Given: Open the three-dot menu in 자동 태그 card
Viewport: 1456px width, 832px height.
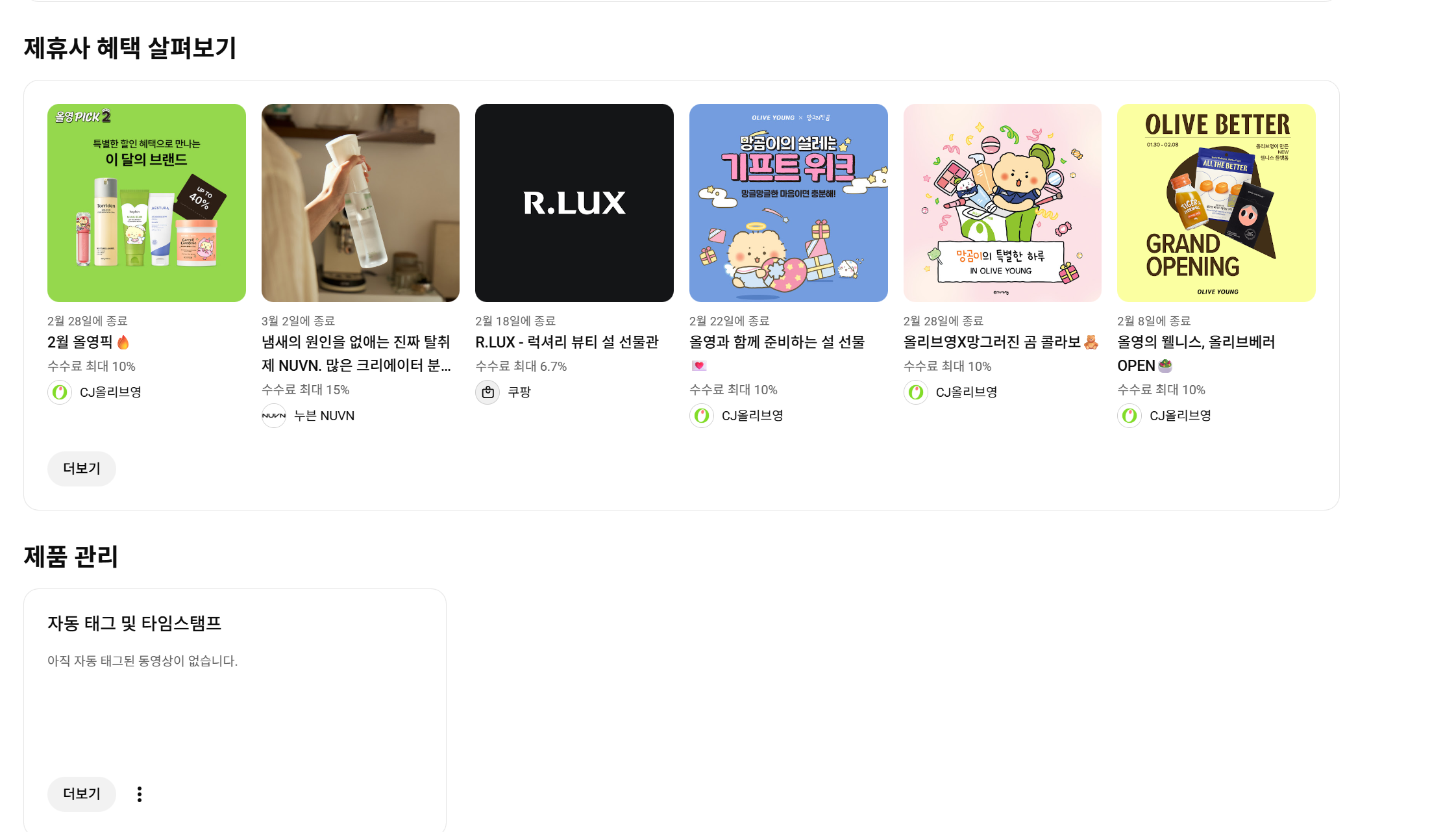Looking at the screenshot, I should coord(140,794).
